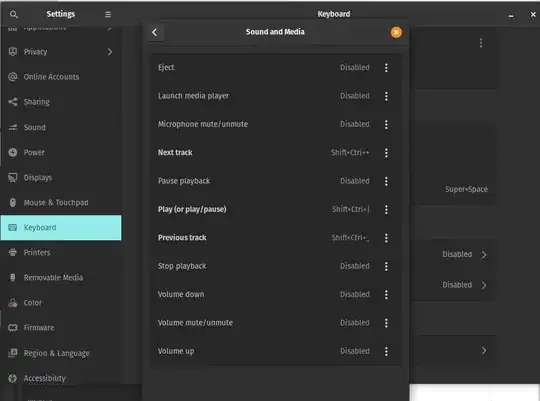Open the vertical dots menu in Keyboard panel
The width and height of the screenshot is (540, 401).
coord(481,43)
